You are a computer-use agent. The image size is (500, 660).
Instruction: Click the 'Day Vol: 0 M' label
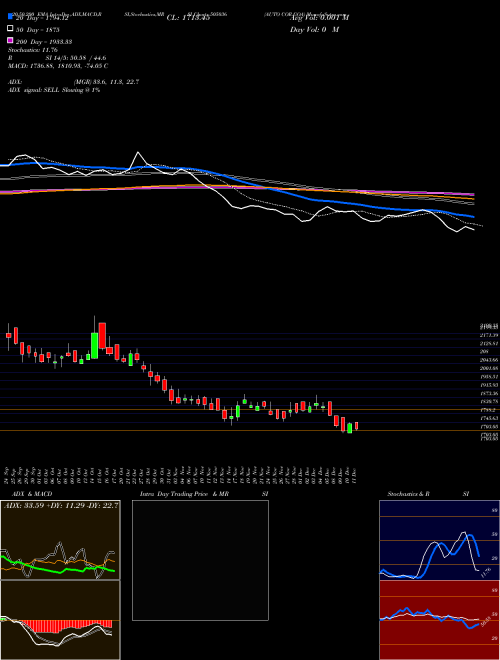pyautogui.click(x=314, y=30)
